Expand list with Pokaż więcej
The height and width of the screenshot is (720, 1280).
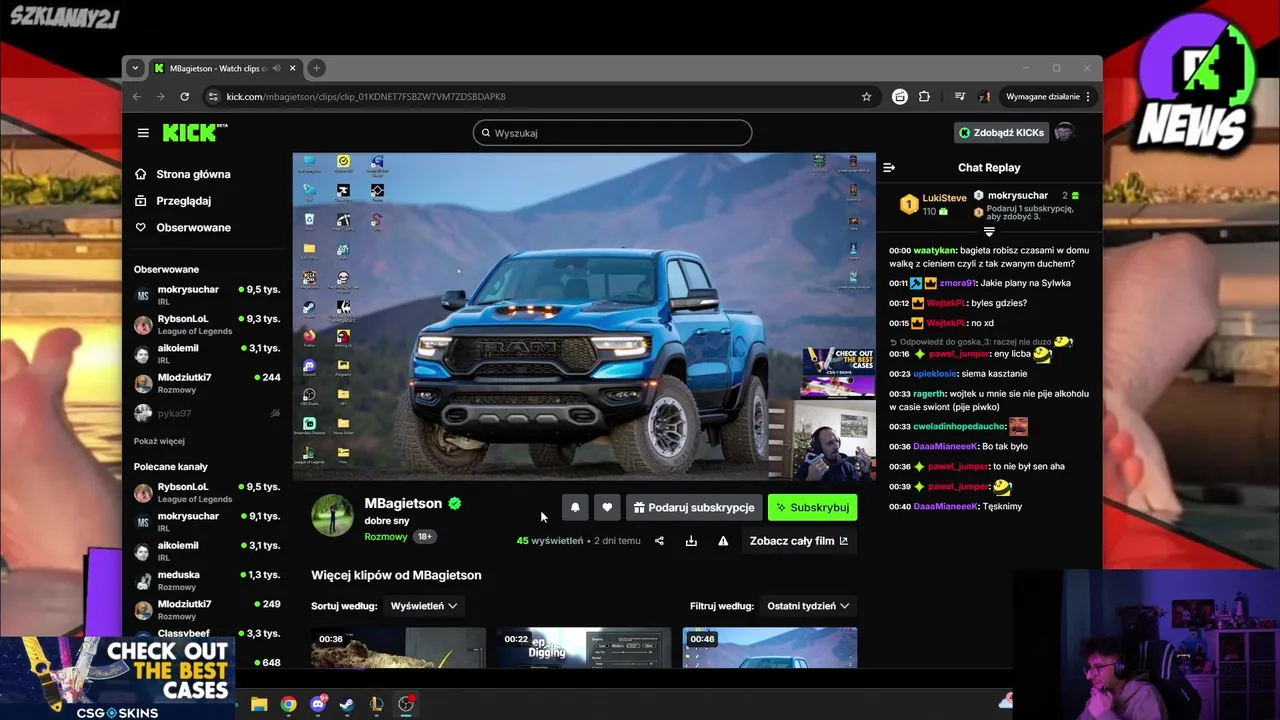[x=159, y=441]
